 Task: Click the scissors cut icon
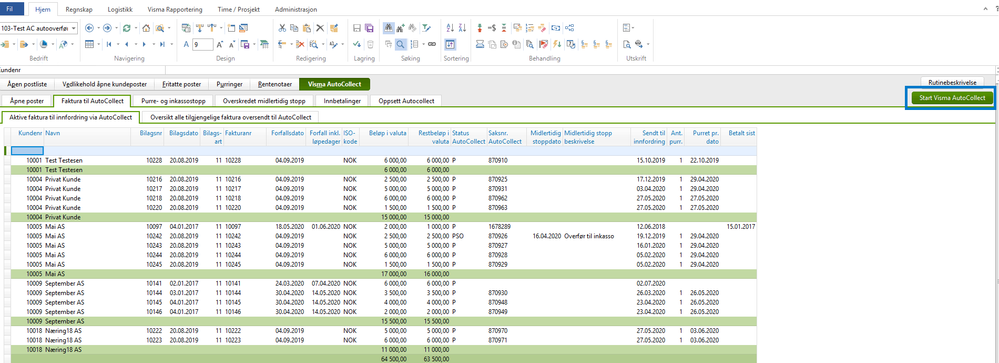coord(283,28)
